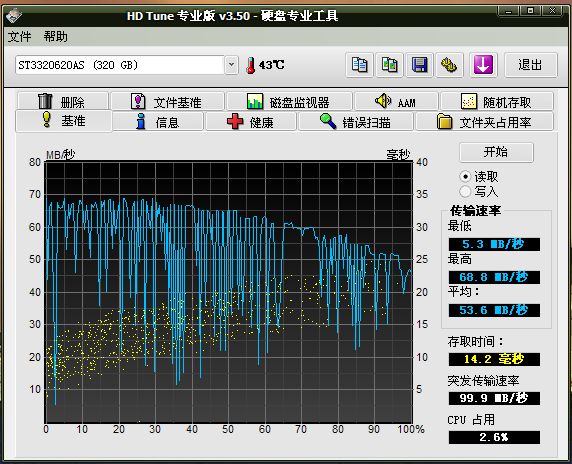Click the 开始 button
The height and width of the screenshot is (464, 572).
(496, 152)
